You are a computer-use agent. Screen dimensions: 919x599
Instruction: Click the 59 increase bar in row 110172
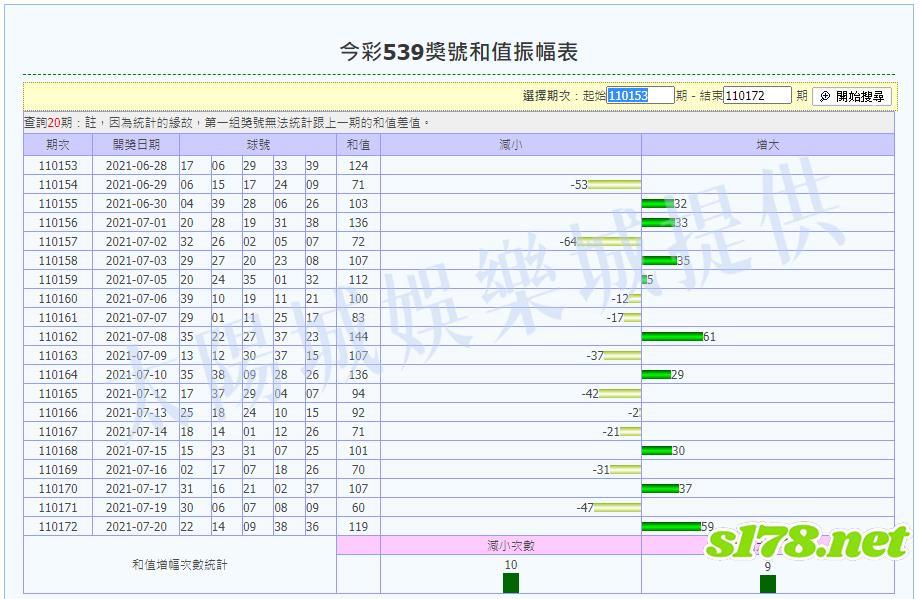671,526
